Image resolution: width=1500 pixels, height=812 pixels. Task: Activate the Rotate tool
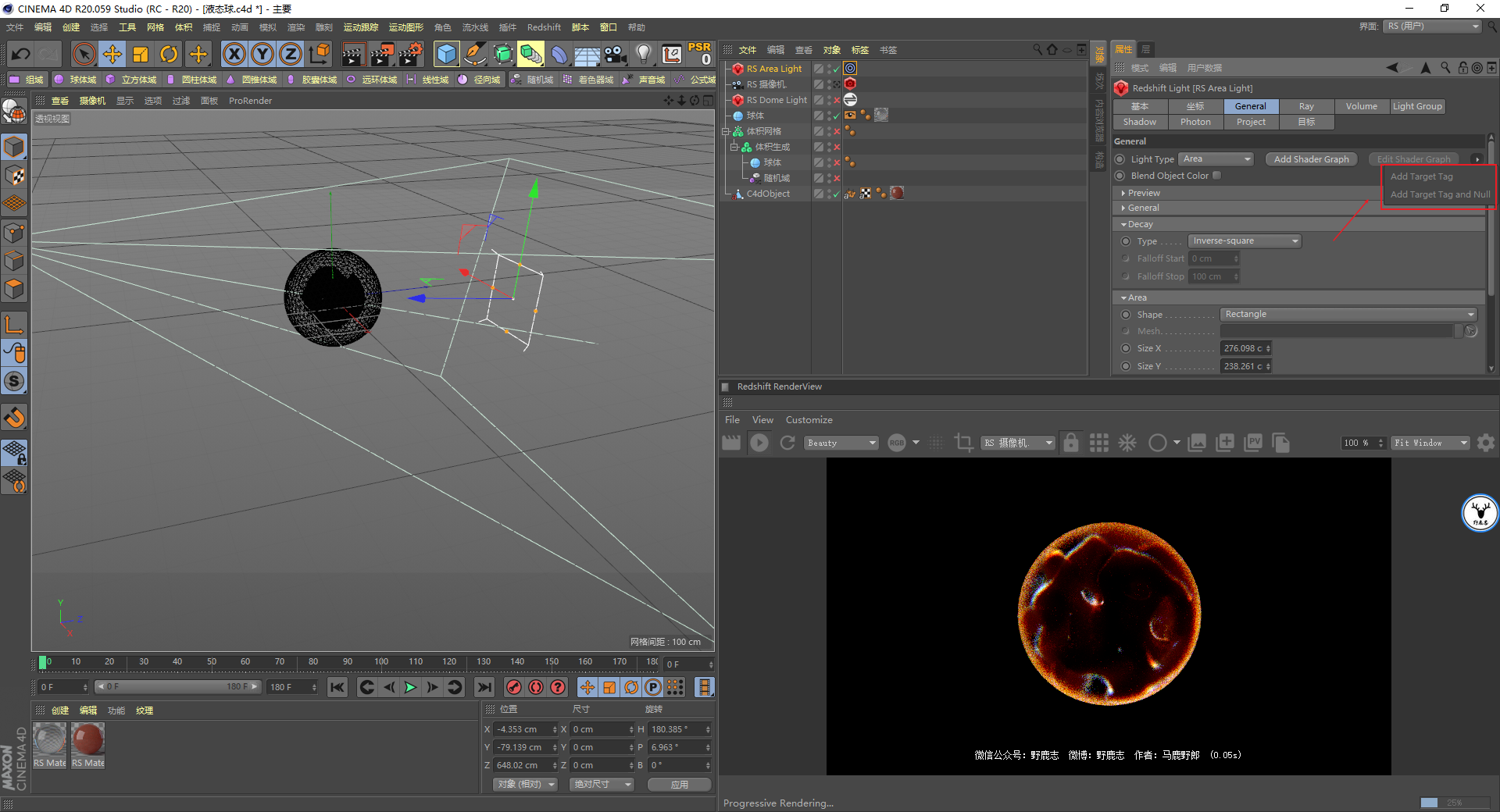click(169, 55)
